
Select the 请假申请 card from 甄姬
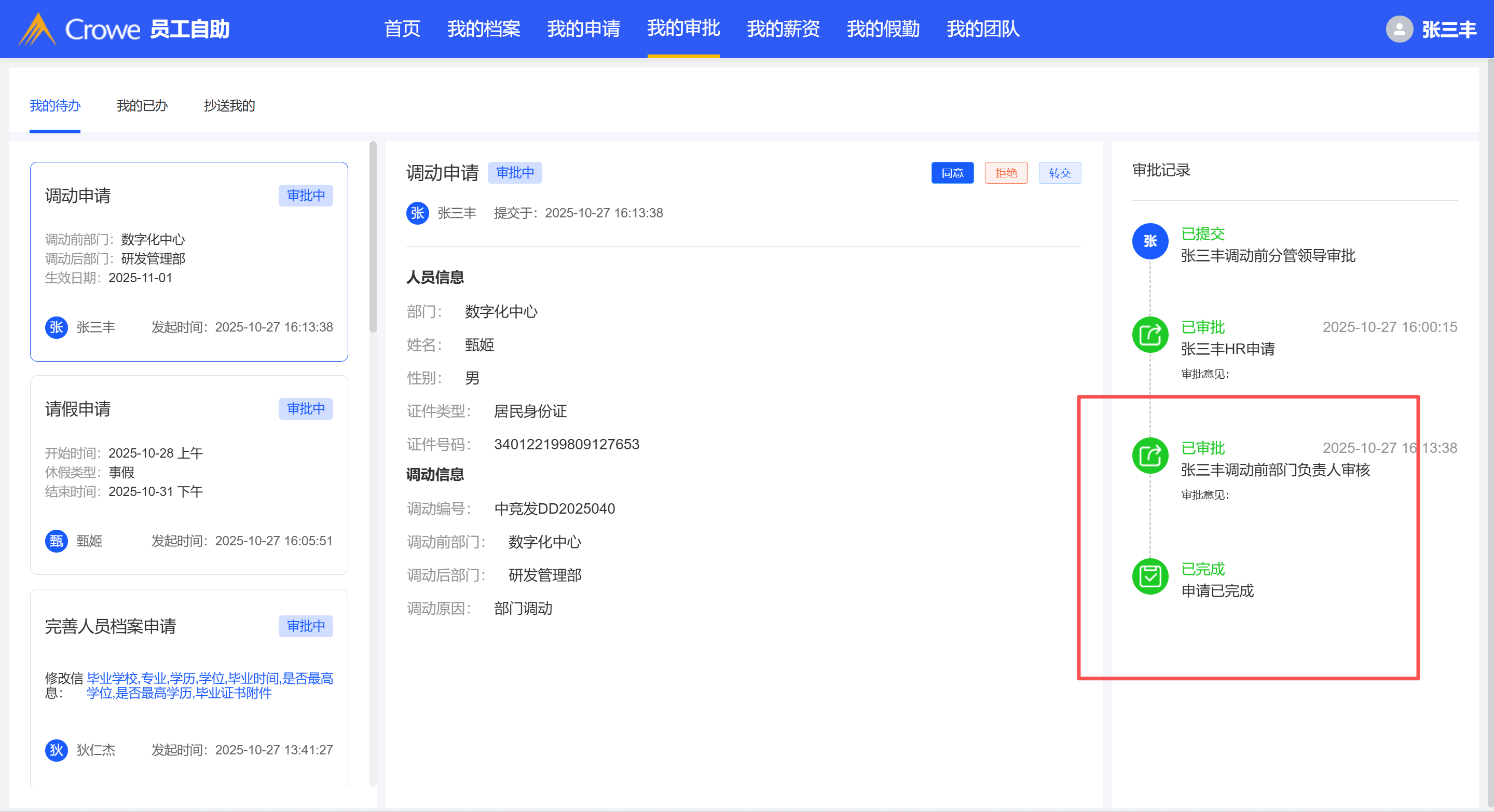pyautogui.click(x=188, y=474)
